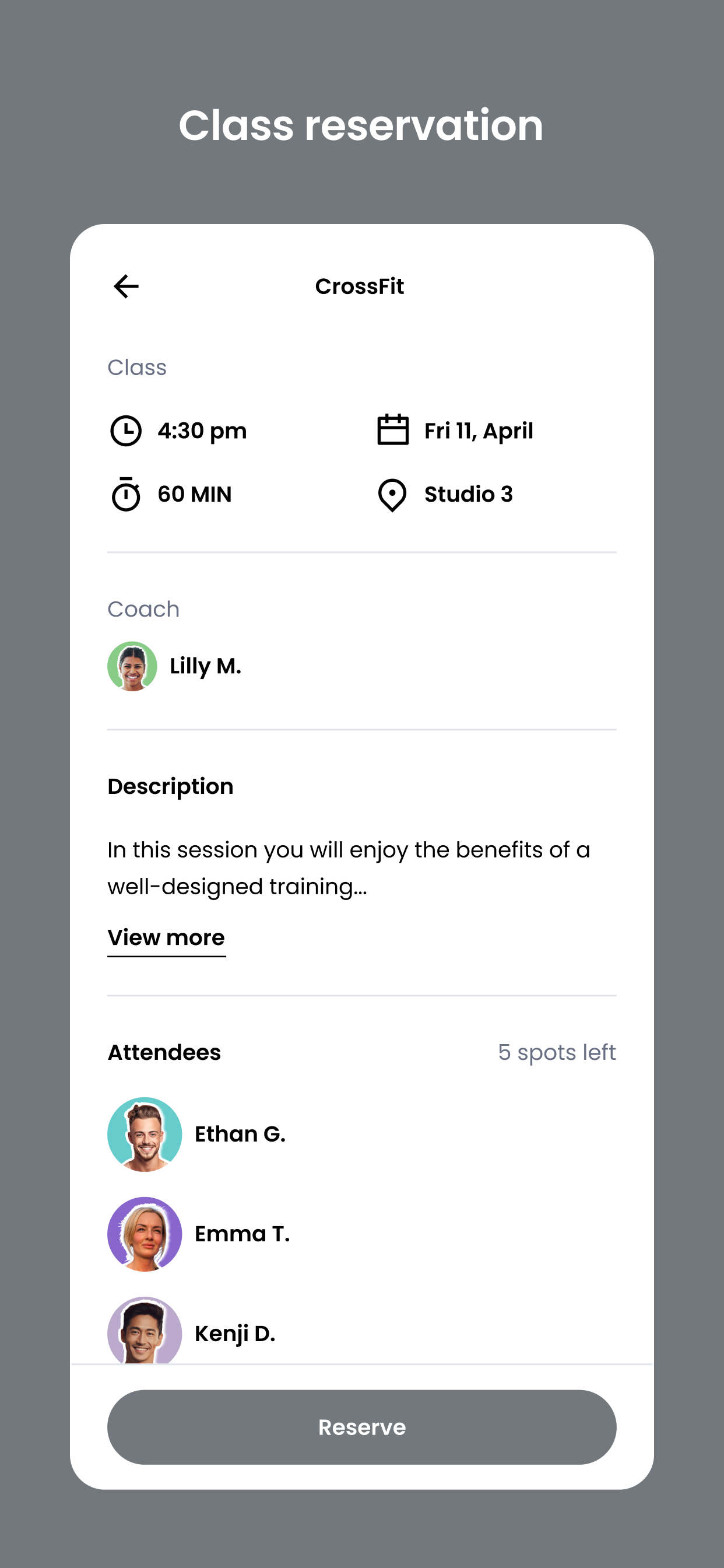Screen dimensions: 724x1568
Task: Select Ethan G.'s profile photo
Action: (145, 1135)
